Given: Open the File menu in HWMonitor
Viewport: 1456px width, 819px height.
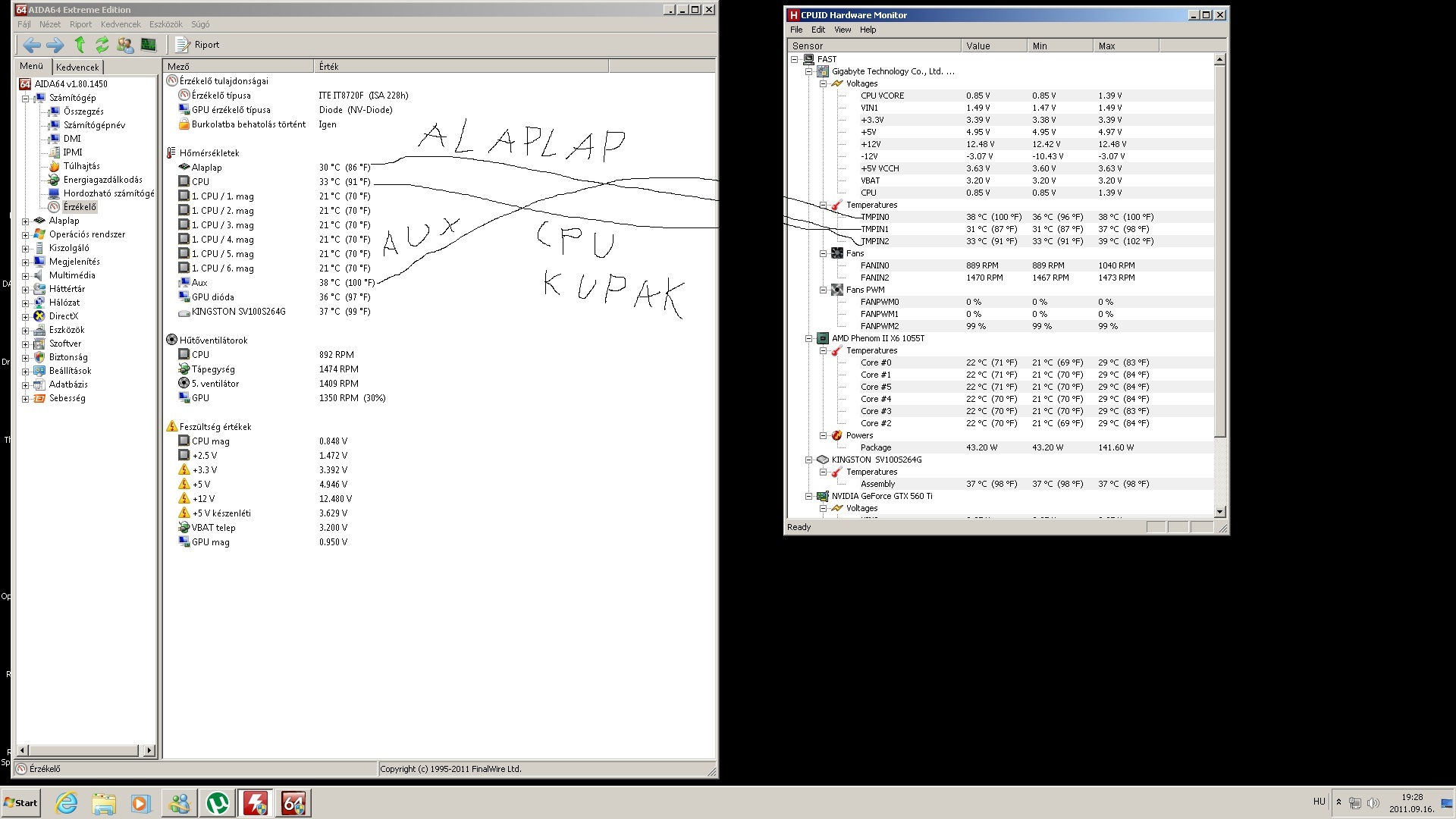Looking at the screenshot, I should coord(796,30).
